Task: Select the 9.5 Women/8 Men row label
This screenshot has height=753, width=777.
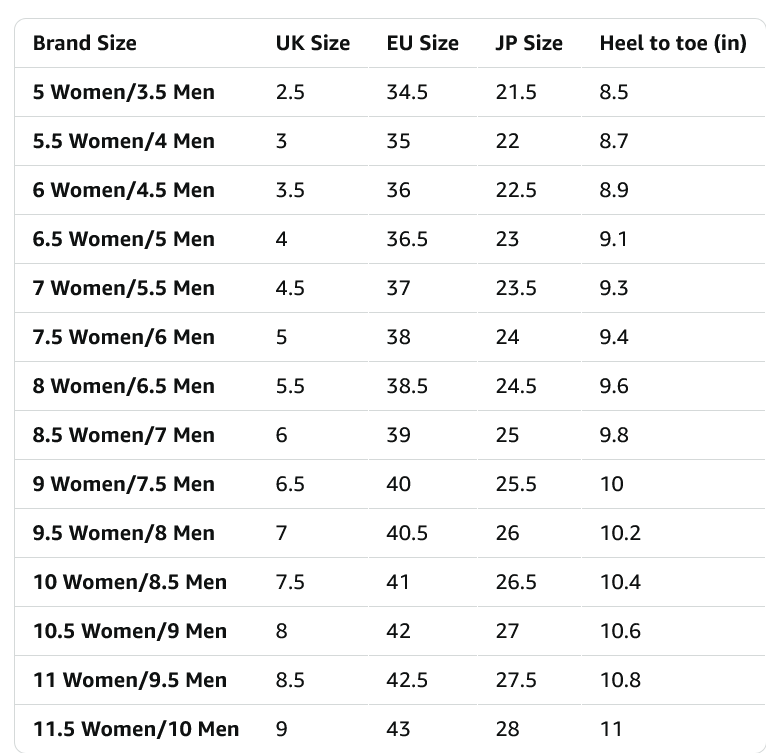Action: pos(123,533)
